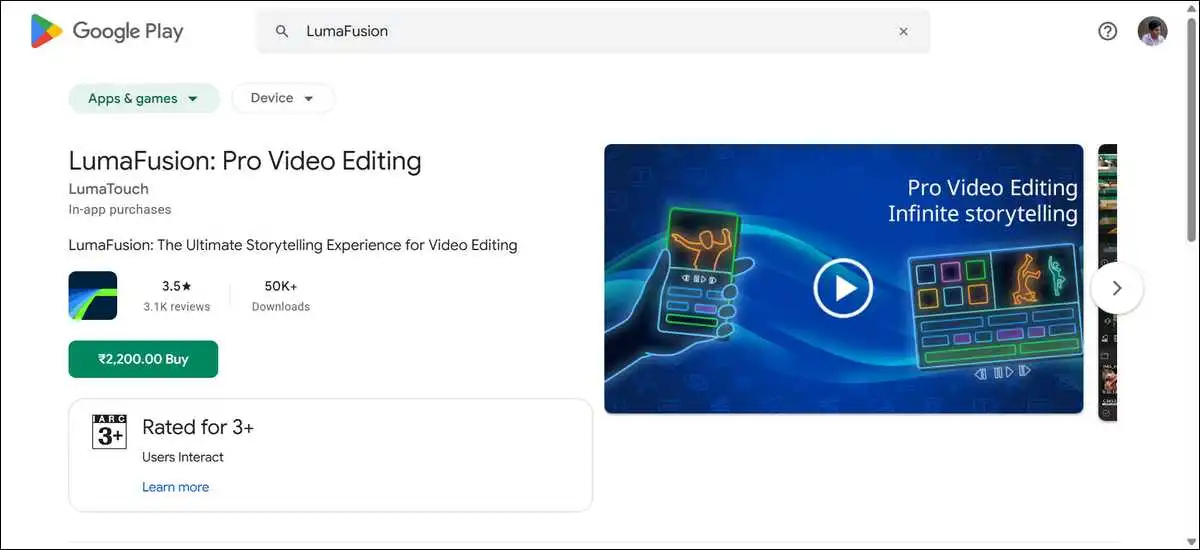Open the account profile avatar

click(x=1152, y=31)
